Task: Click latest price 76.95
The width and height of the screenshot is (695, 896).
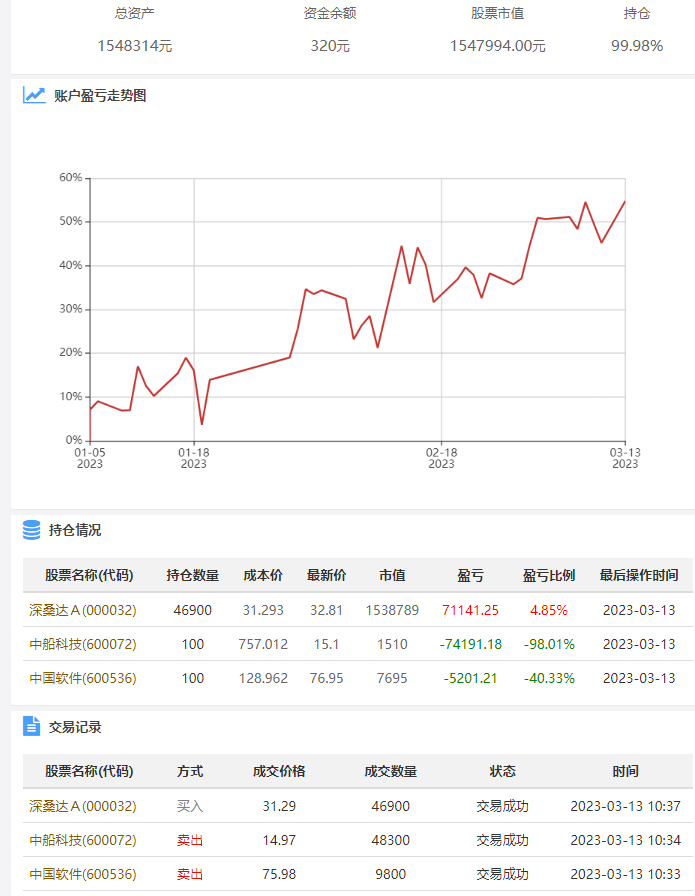Action: (326, 678)
